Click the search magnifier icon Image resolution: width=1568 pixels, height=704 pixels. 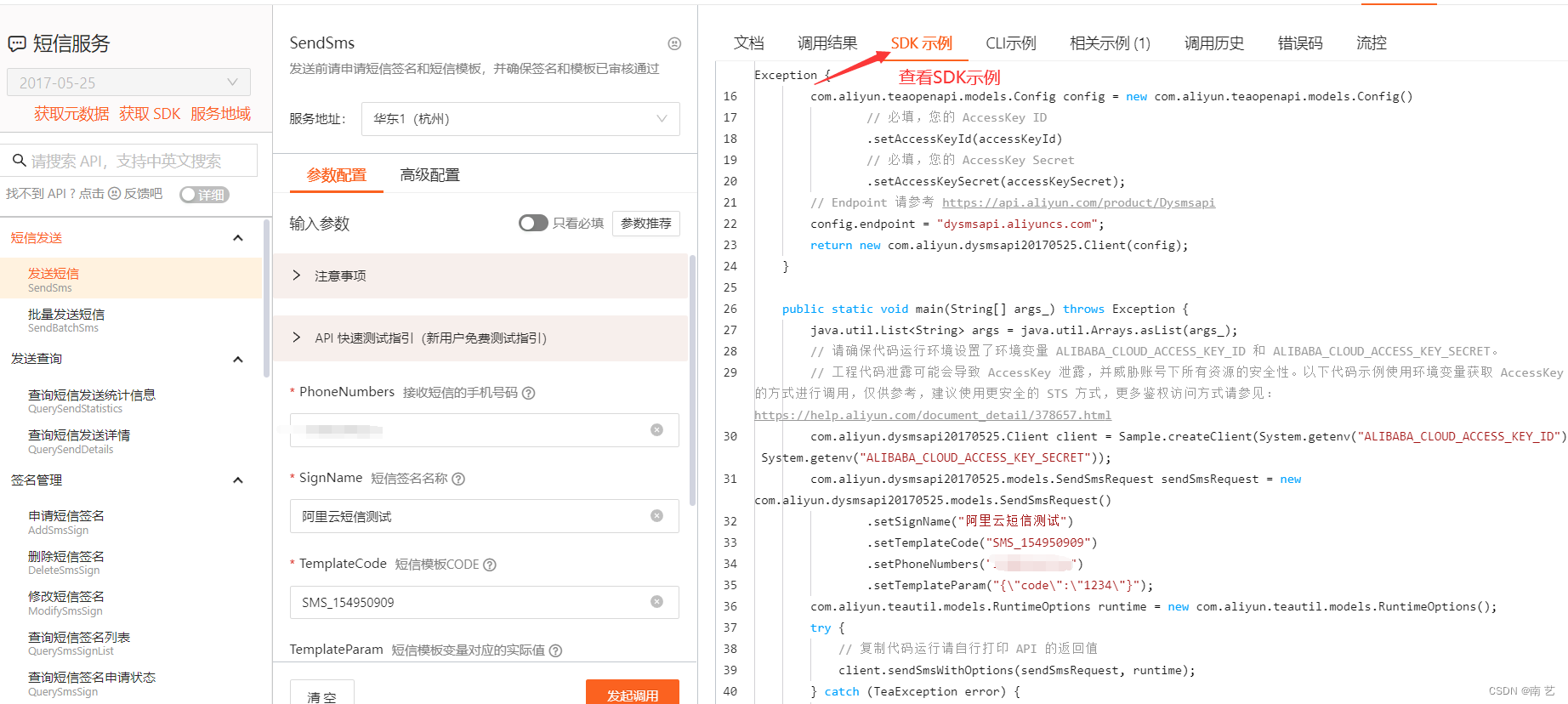tap(19, 160)
